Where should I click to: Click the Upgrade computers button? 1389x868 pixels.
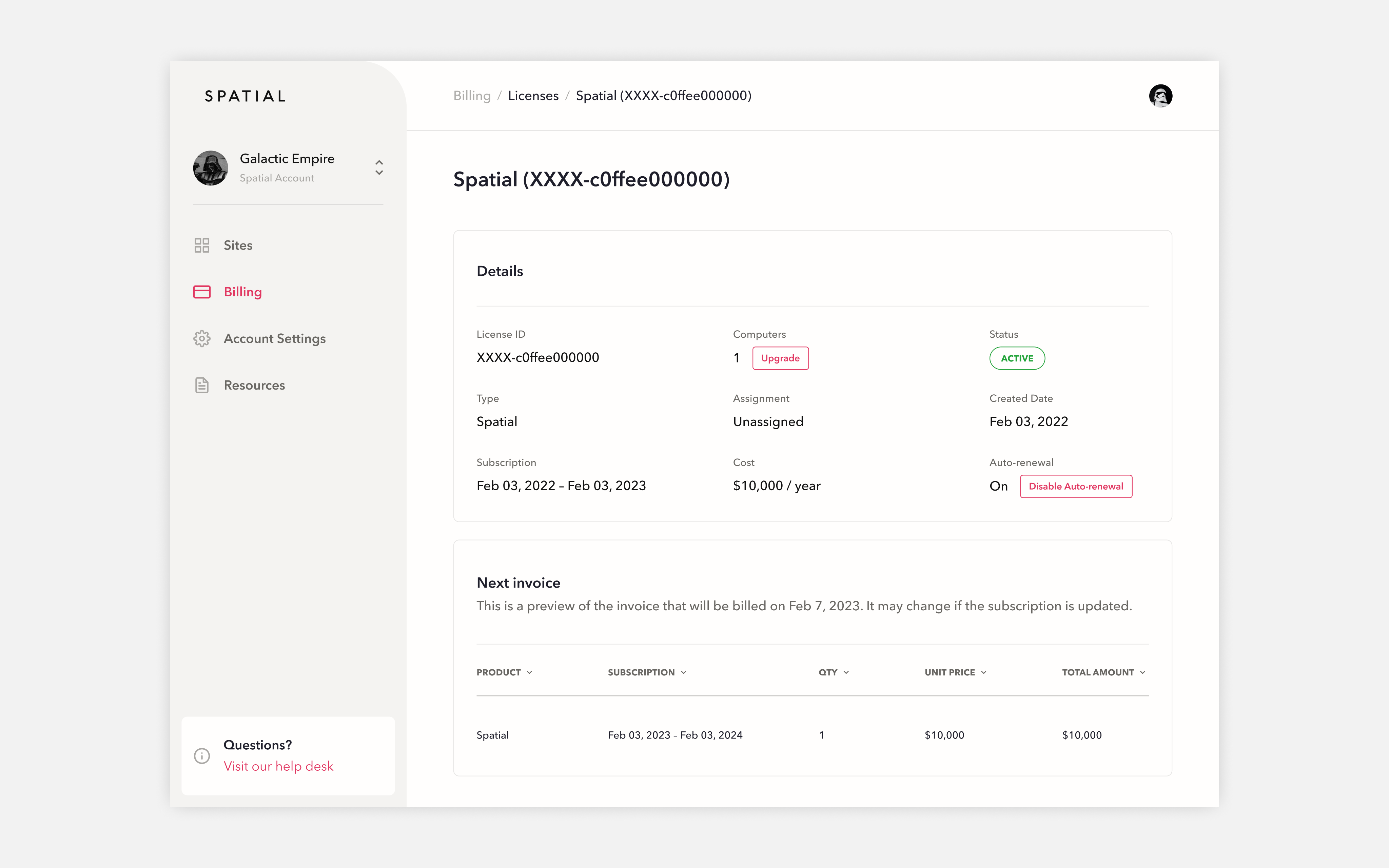pyautogui.click(x=780, y=358)
